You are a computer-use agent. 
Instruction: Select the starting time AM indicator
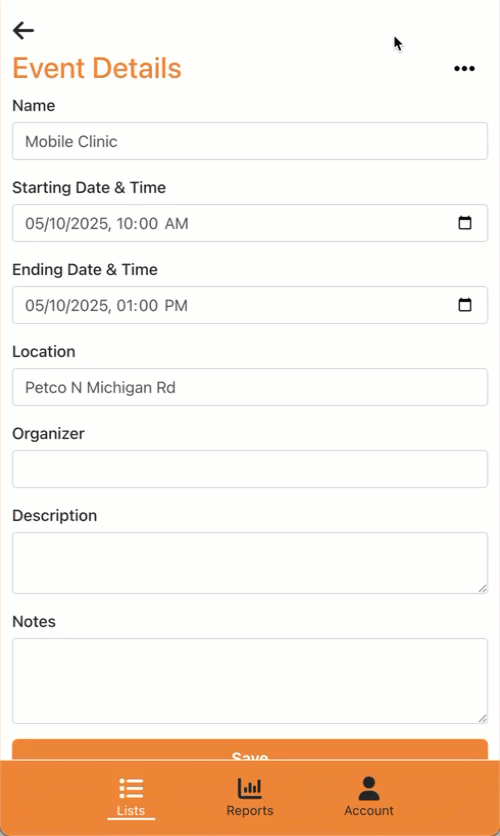pos(176,223)
